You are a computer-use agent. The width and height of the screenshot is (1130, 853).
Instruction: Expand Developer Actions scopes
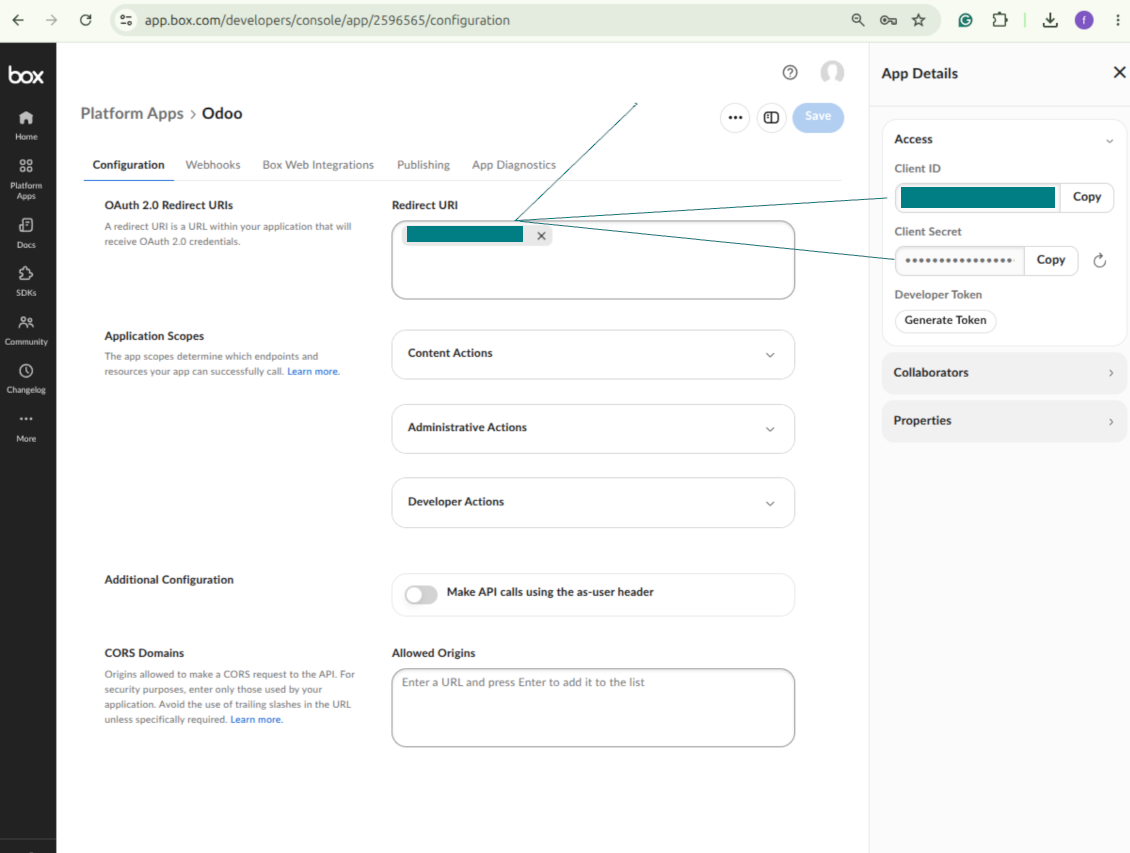pos(593,503)
